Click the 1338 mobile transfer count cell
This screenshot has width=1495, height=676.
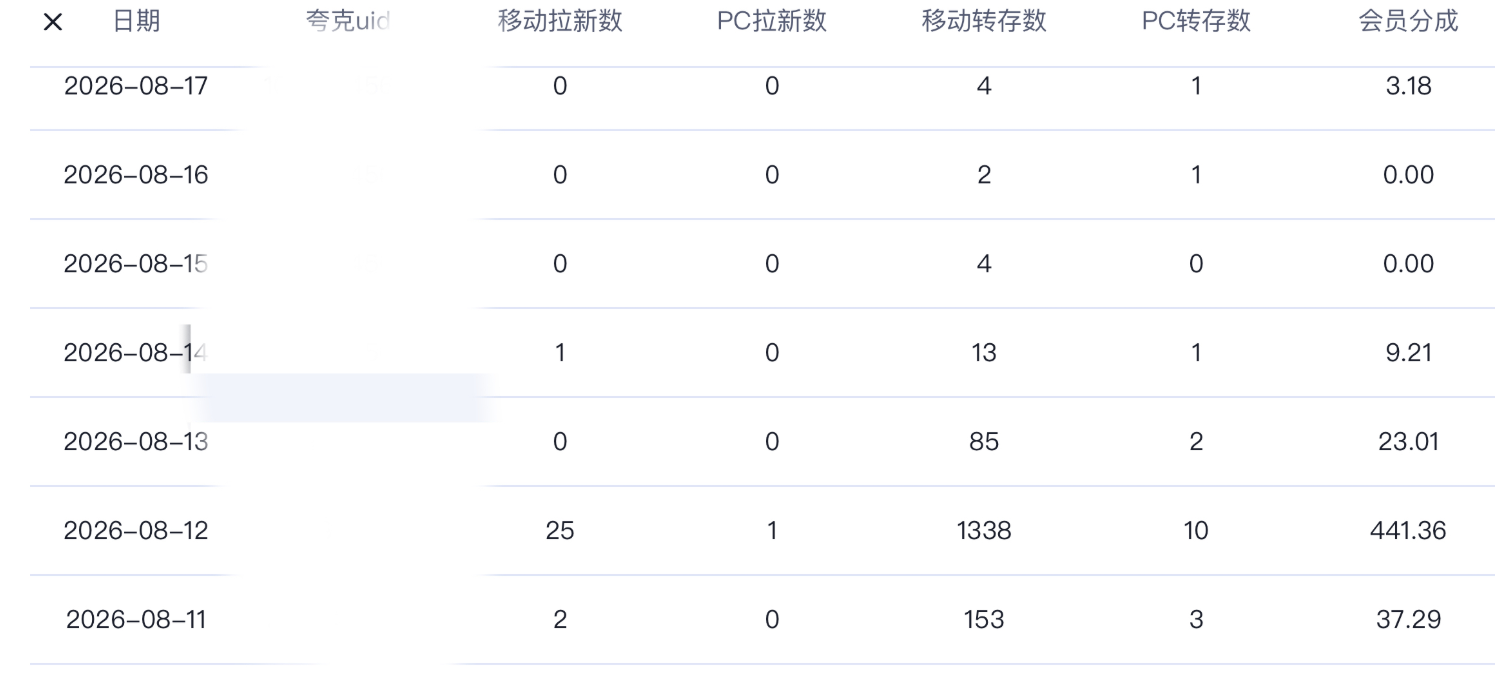coord(984,531)
